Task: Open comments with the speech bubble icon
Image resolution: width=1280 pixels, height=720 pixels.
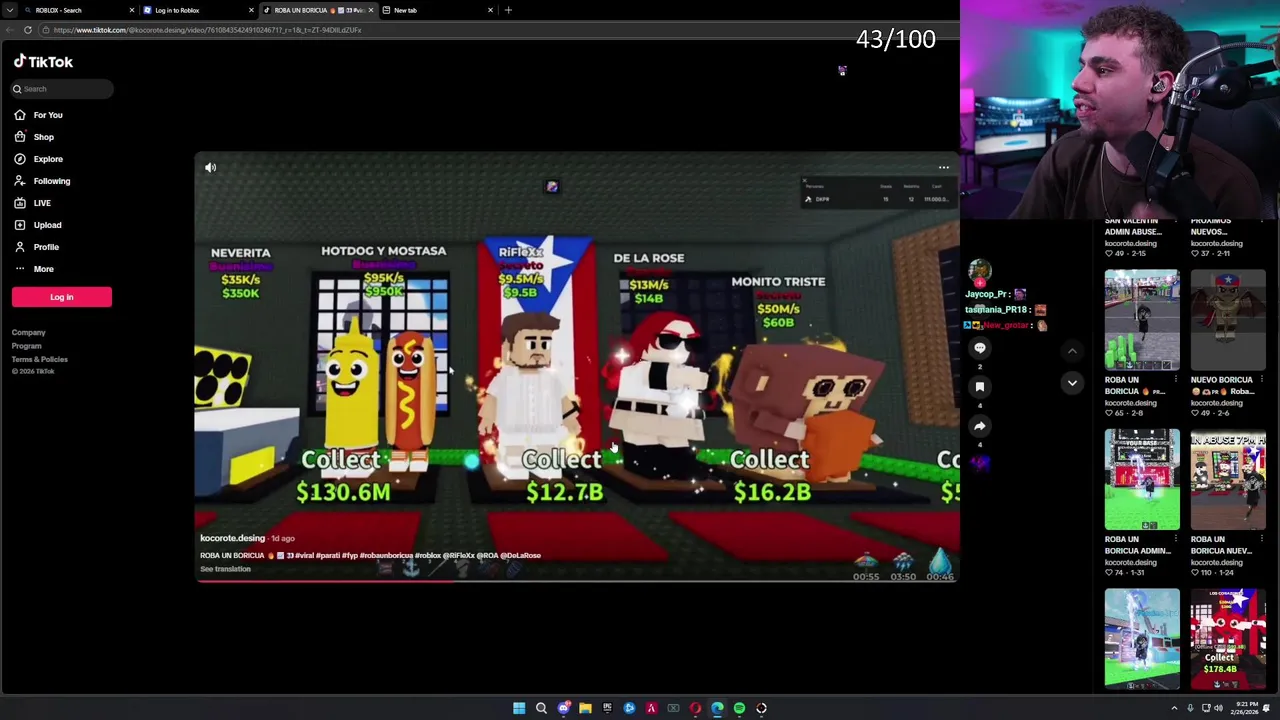Action: 980,348
